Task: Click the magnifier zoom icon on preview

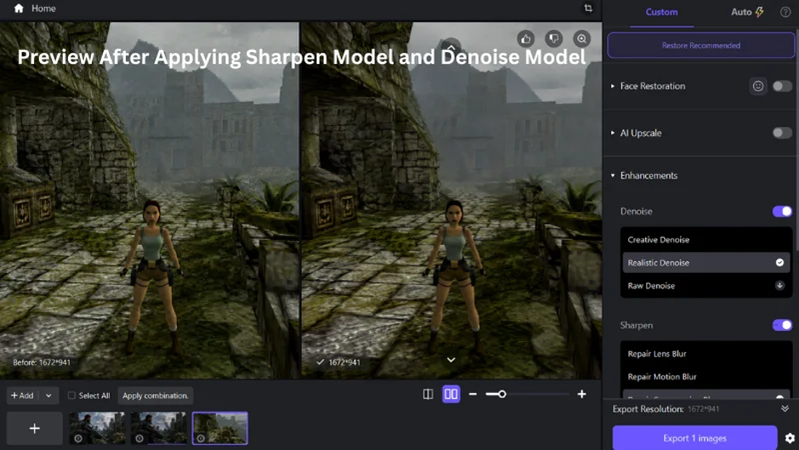Action: 581,39
